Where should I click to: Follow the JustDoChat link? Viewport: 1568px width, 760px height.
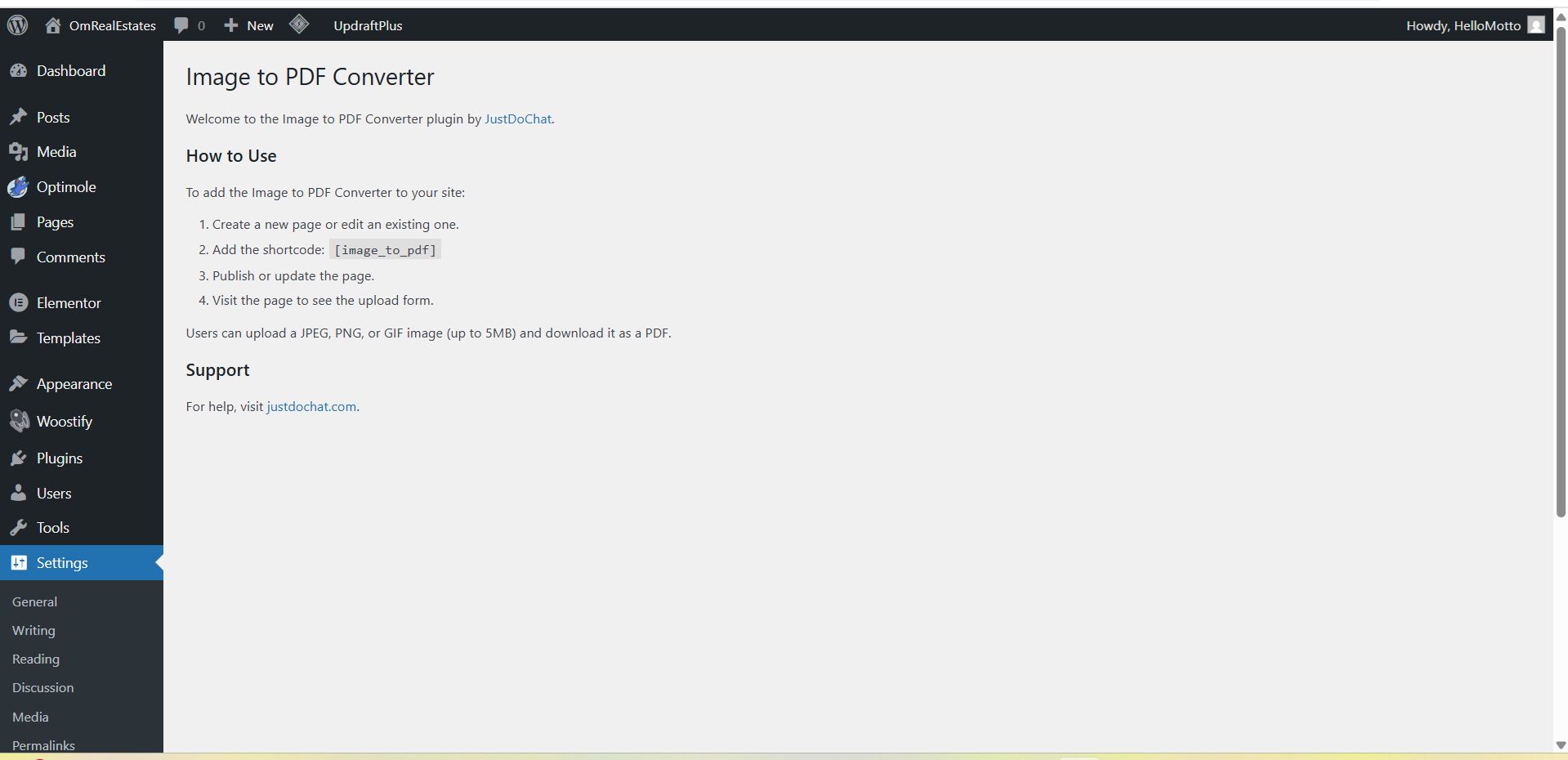point(518,118)
